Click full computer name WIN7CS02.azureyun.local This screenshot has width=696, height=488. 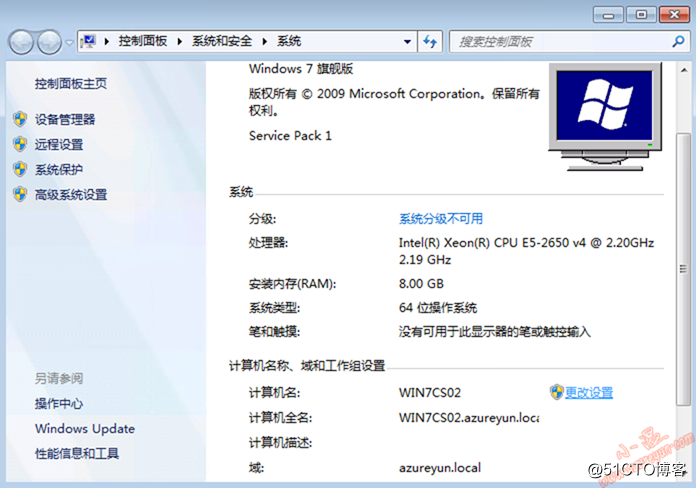(x=469, y=418)
